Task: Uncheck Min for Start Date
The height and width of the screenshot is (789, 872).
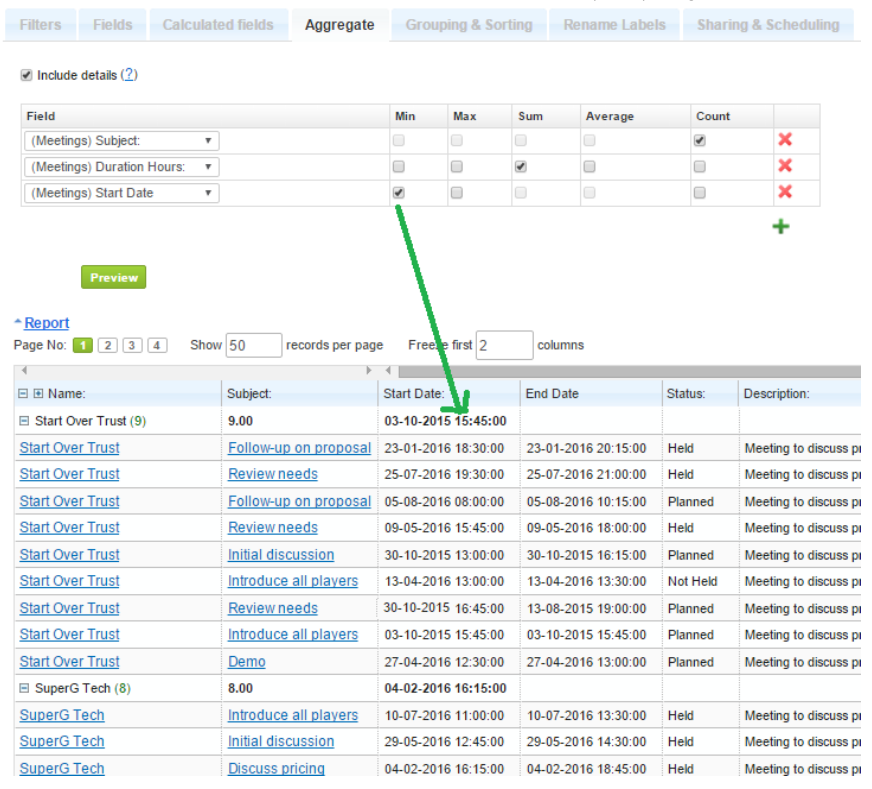Action: click(399, 193)
